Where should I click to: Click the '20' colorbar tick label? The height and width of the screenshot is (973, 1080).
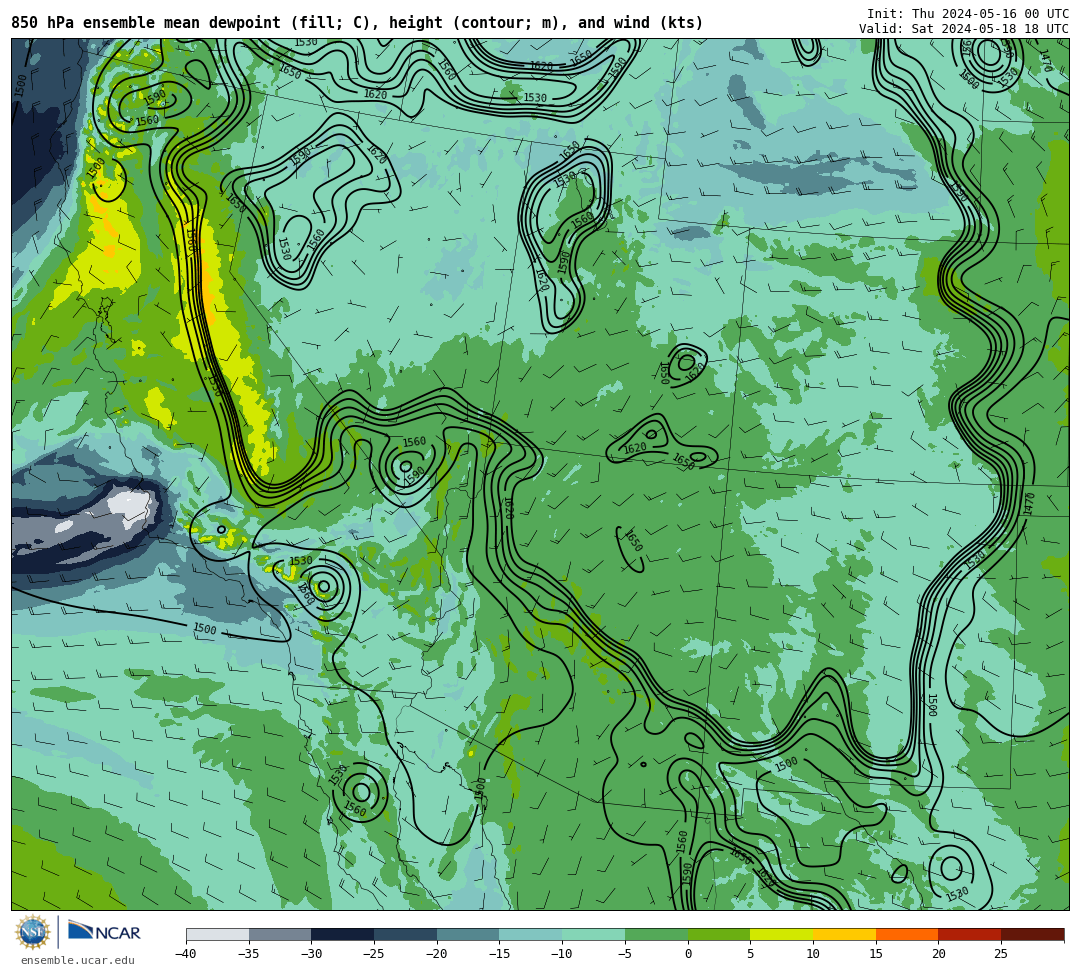click(x=939, y=954)
